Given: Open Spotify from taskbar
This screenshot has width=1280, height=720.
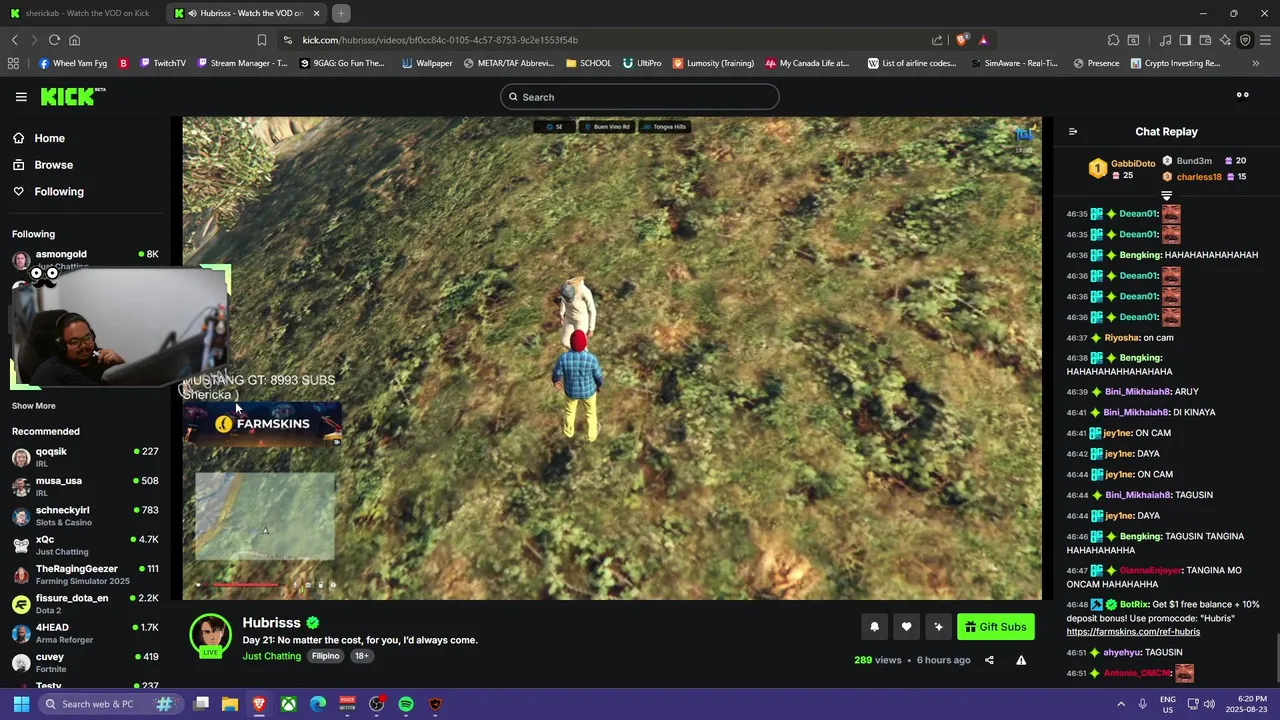Looking at the screenshot, I should coord(406,704).
